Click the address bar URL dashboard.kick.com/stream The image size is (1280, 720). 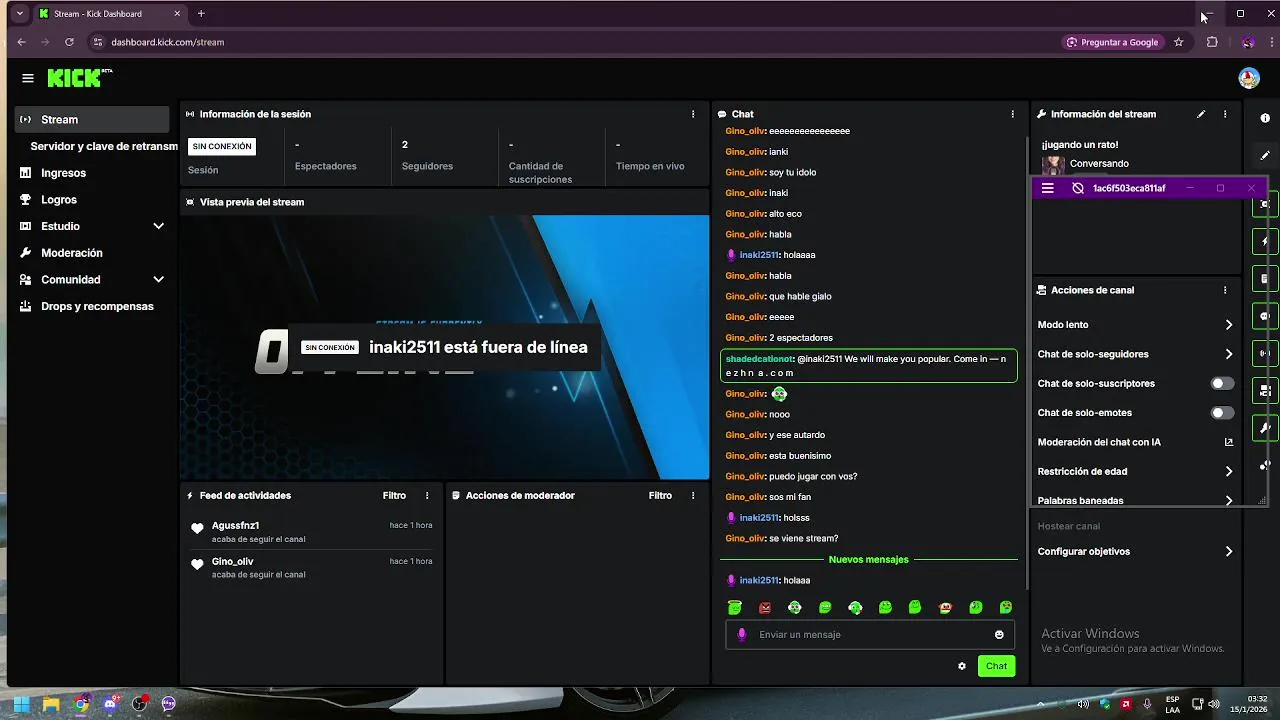(167, 42)
